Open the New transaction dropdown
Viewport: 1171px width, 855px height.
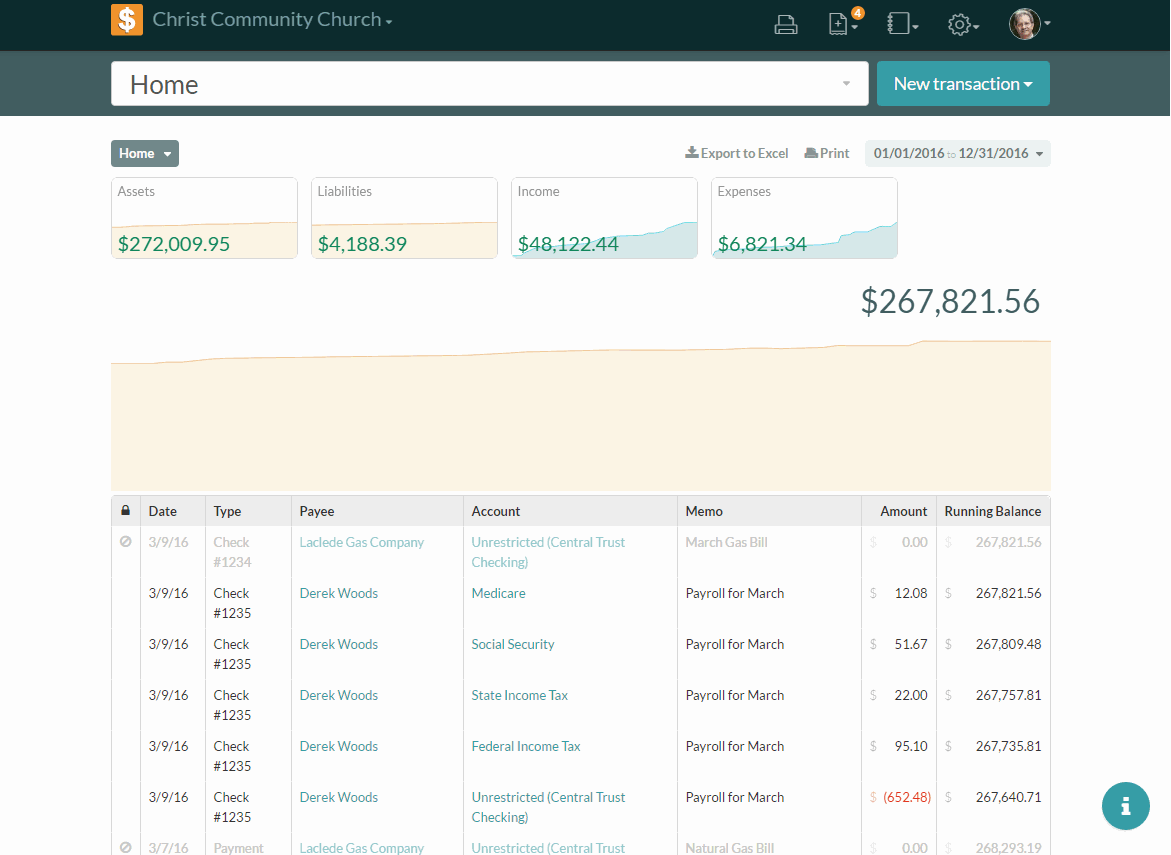(x=962, y=84)
